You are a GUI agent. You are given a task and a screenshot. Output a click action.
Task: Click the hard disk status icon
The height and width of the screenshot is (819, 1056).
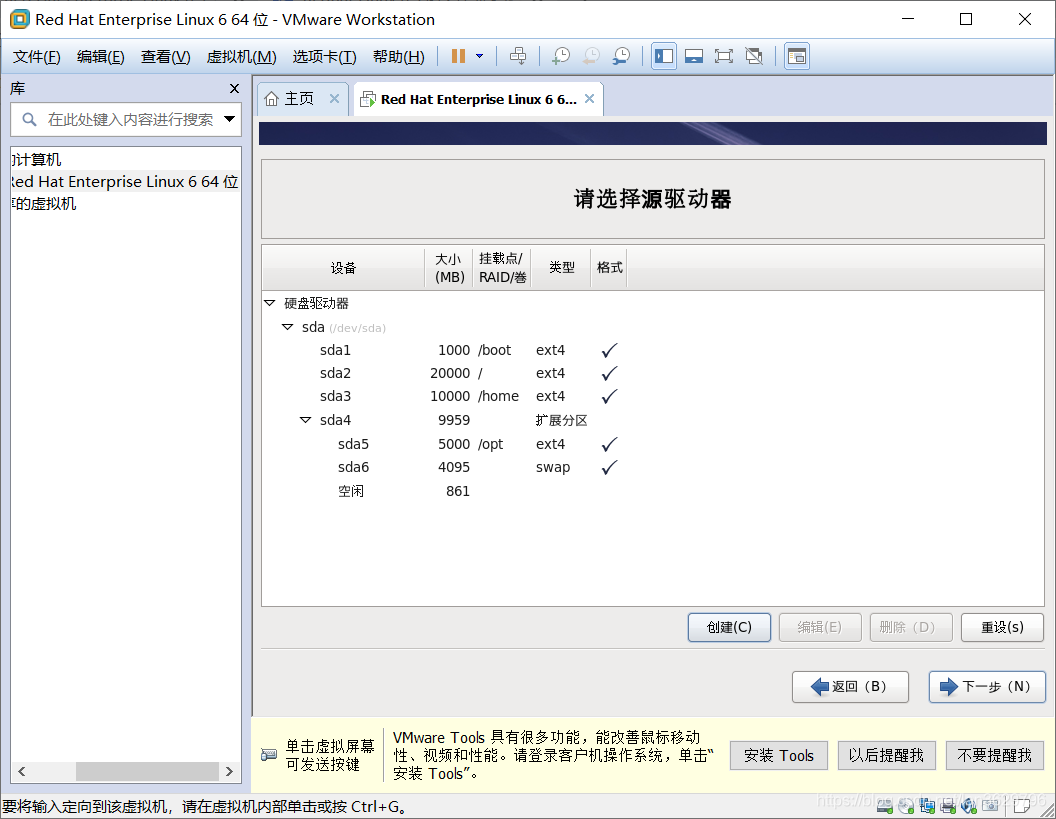pos(885,805)
